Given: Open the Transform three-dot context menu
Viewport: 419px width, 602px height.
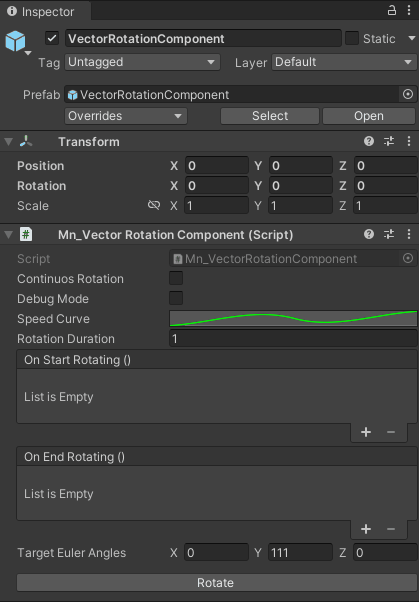Looking at the screenshot, I should 409,141.
